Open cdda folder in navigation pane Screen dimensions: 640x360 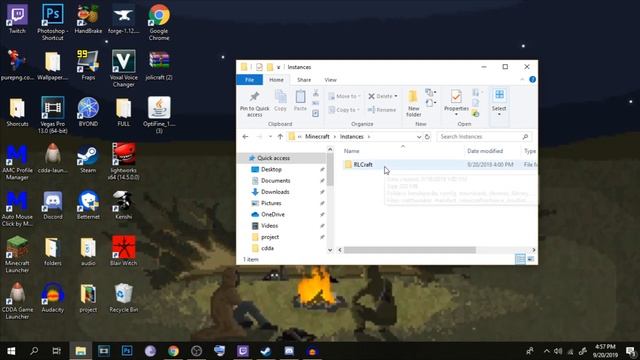pyautogui.click(x=267, y=248)
